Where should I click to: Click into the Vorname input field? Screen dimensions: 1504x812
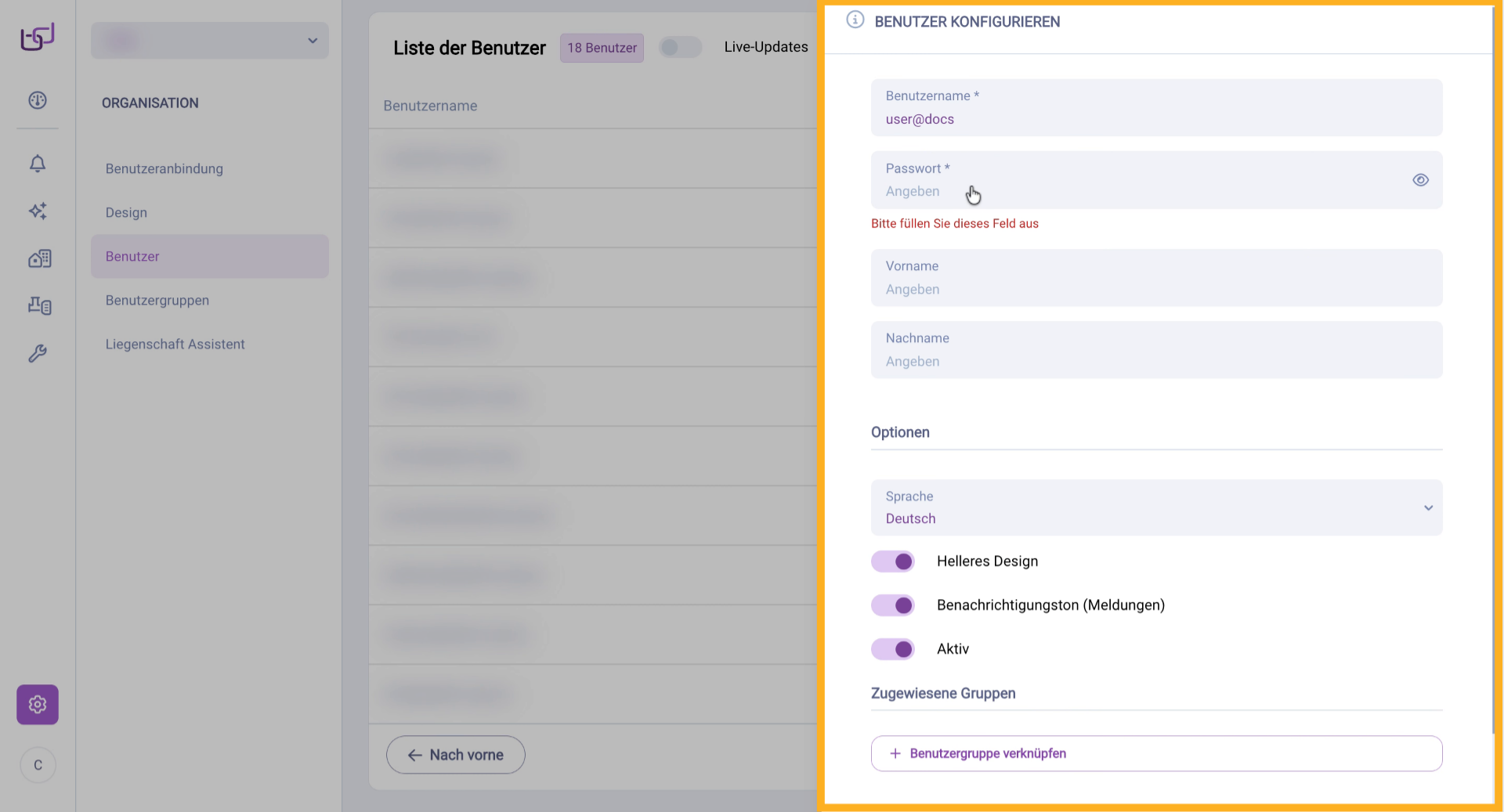[1156, 289]
